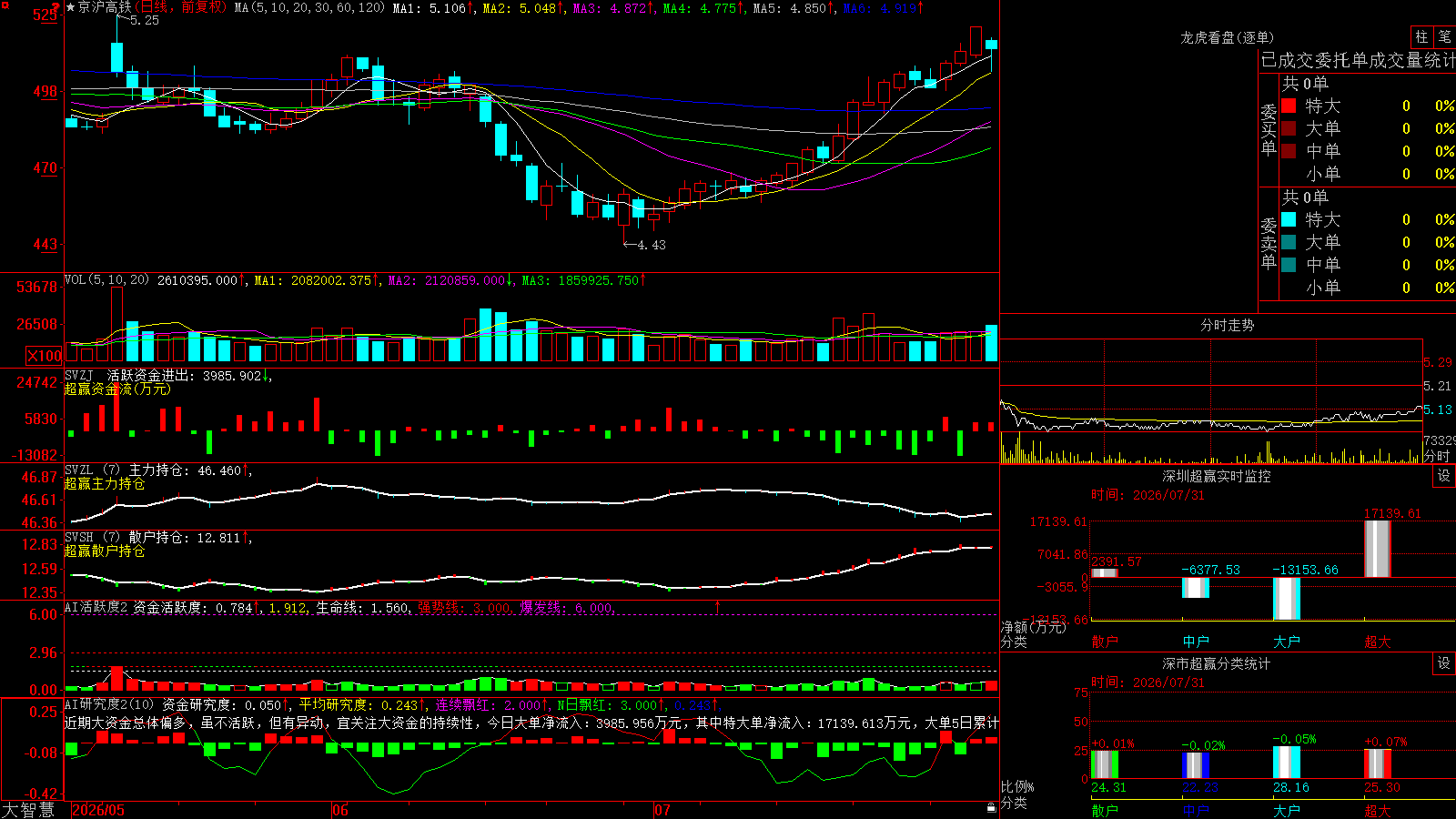Click the 超赢散户持仓 label

(105, 551)
